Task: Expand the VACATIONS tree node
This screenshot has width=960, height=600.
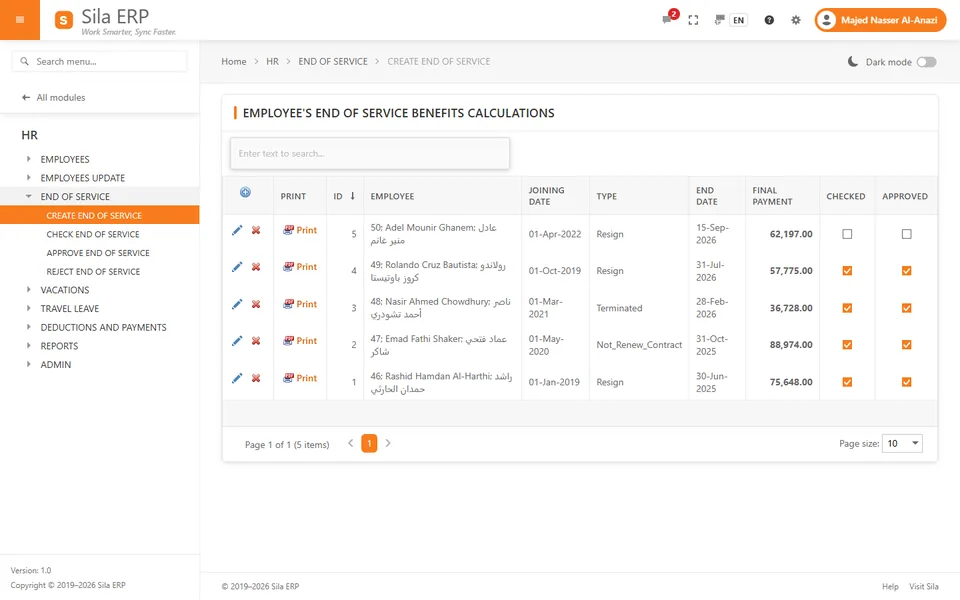Action: [28, 290]
